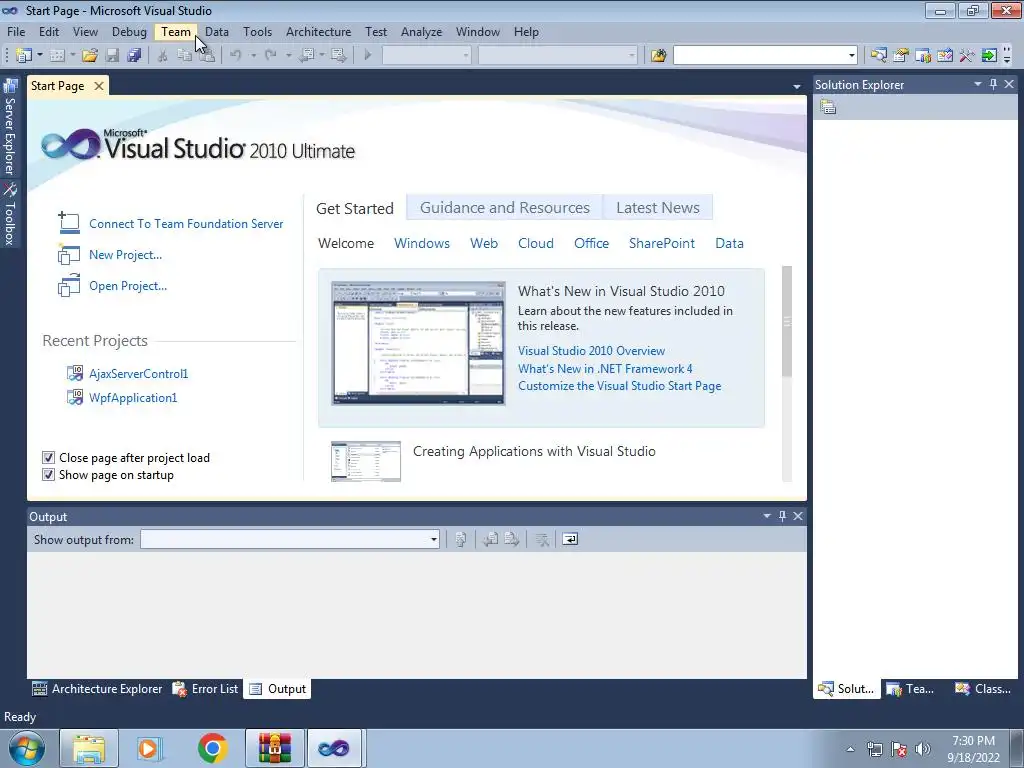
Task: Open the toolbar options overflow arrow
Action: tap(1007, 56)
